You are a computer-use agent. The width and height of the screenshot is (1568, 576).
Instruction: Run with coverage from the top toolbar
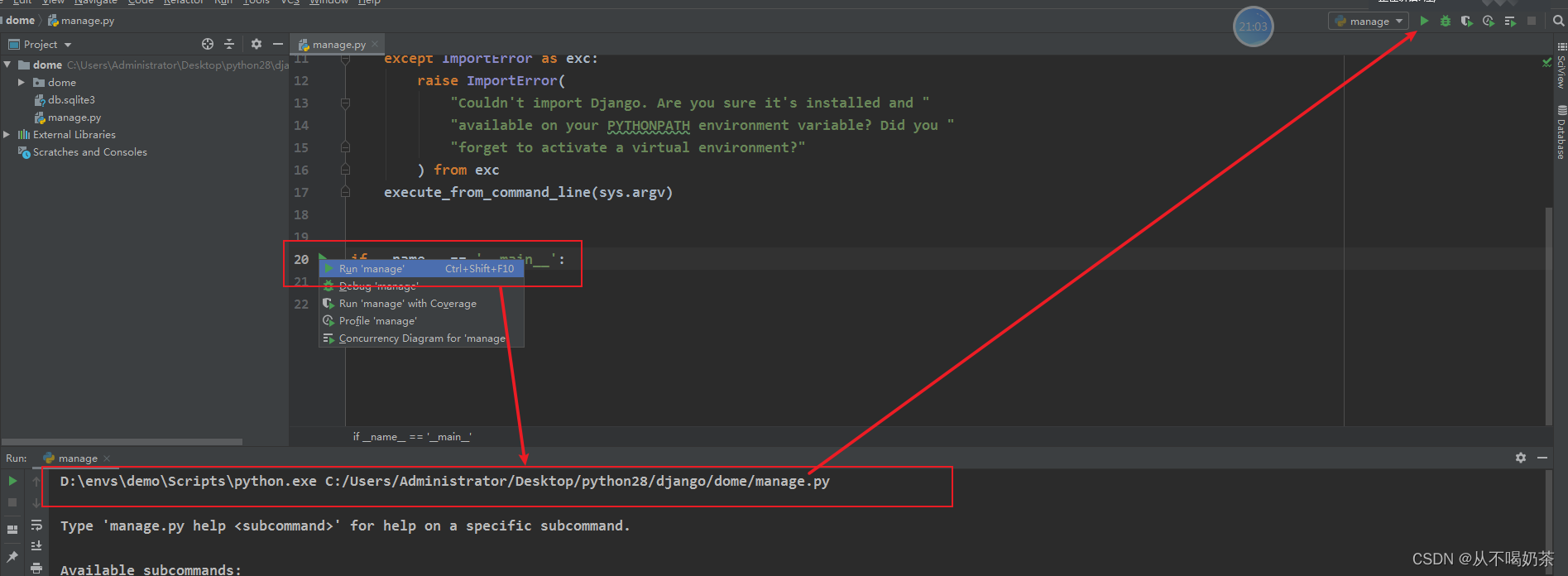tap(1467, 21)
